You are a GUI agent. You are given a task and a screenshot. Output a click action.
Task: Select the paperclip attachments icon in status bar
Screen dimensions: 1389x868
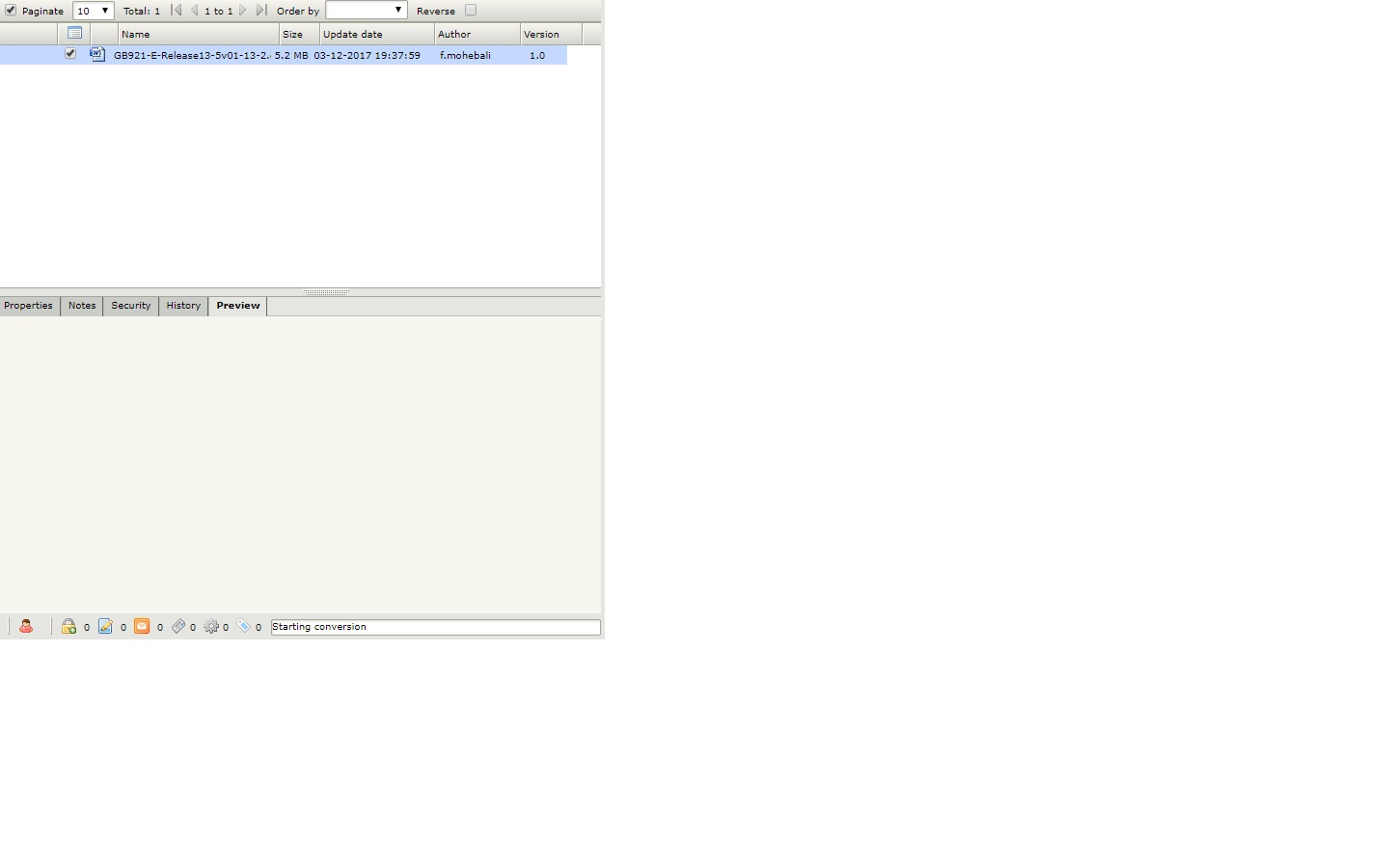click(180, 626)
